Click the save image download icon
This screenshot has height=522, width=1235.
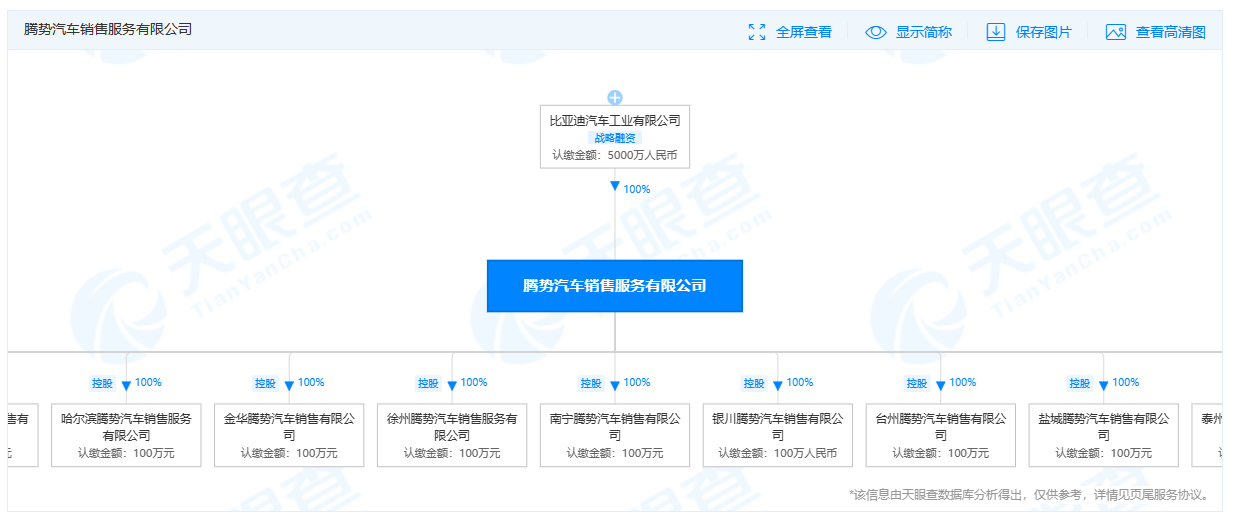coord(996,32)
